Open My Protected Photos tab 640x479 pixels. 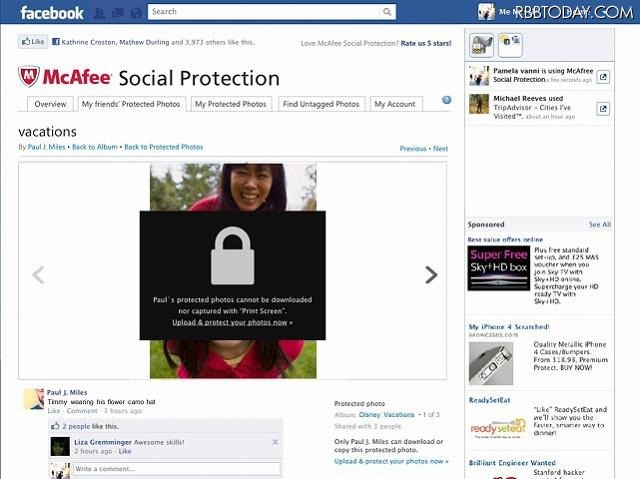point(231,104)
